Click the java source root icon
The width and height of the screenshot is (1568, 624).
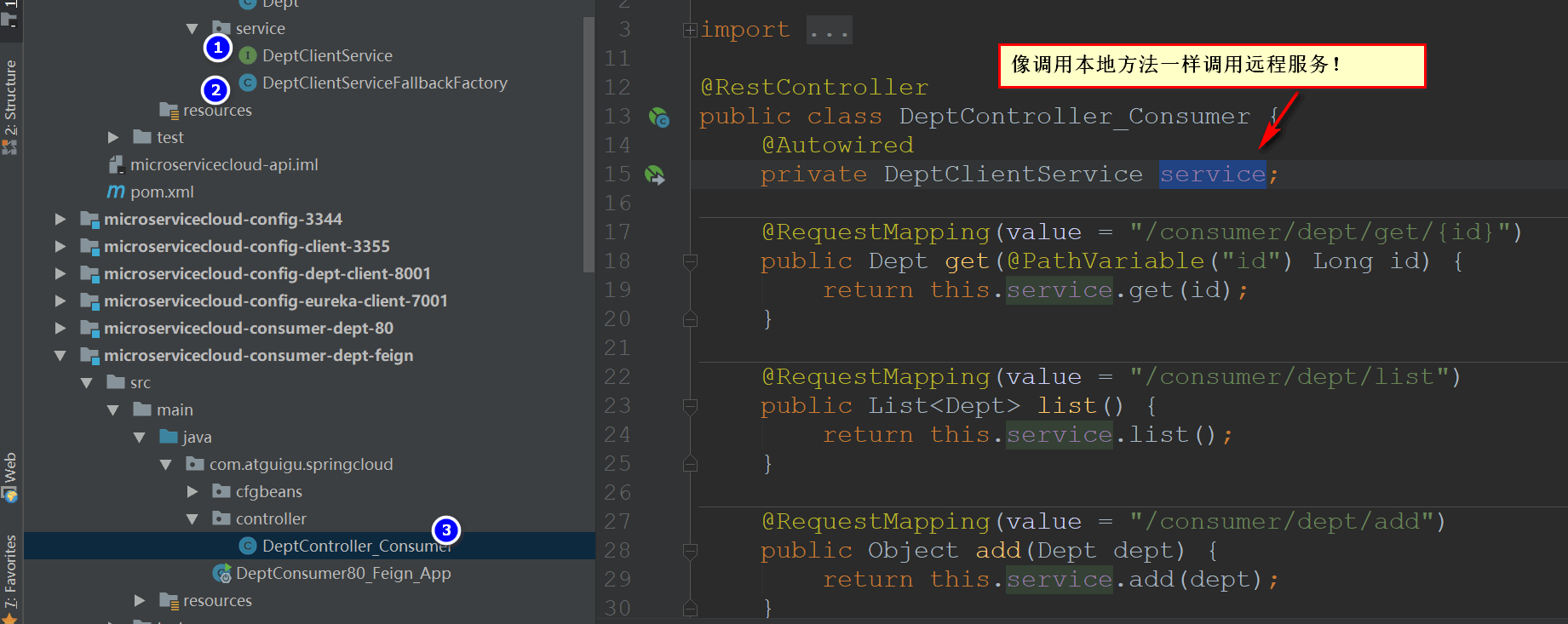169,437
